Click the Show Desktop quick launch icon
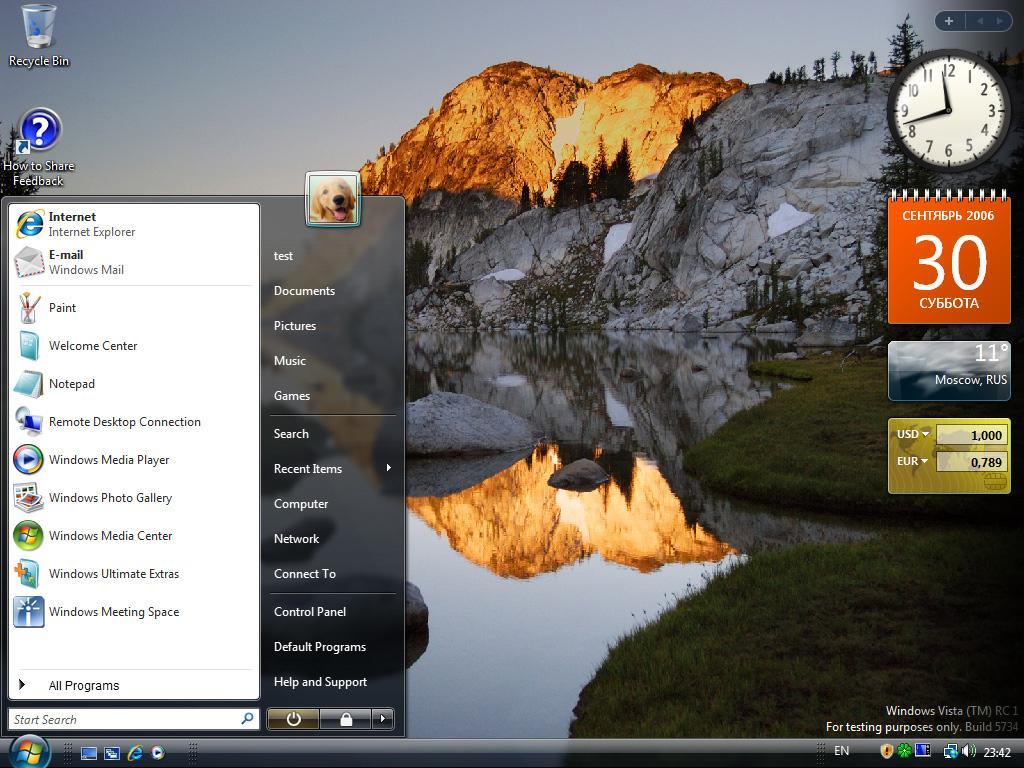 89,753
